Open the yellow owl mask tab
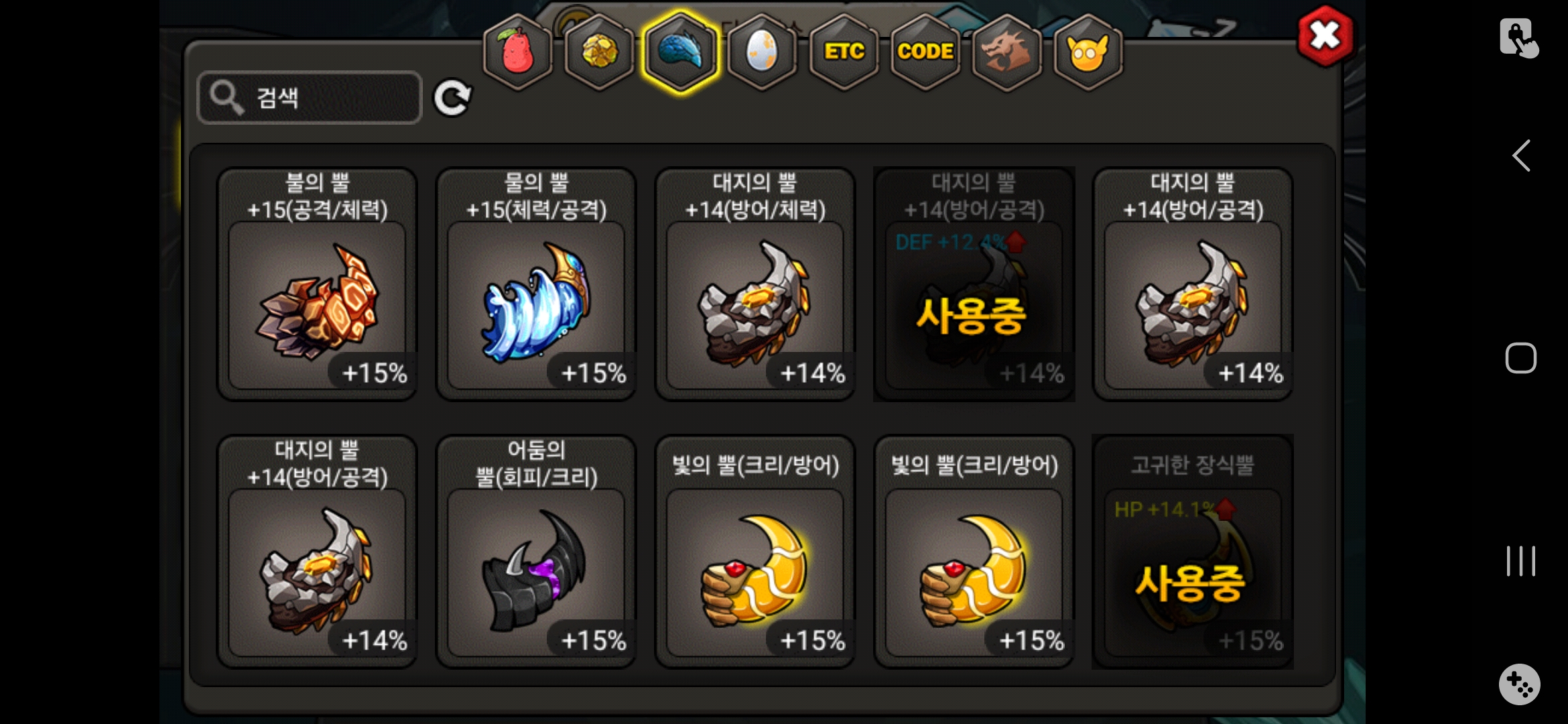The height and width of the screenshot is (724, 1568). pyautogui.click(x=1088, y=52)
